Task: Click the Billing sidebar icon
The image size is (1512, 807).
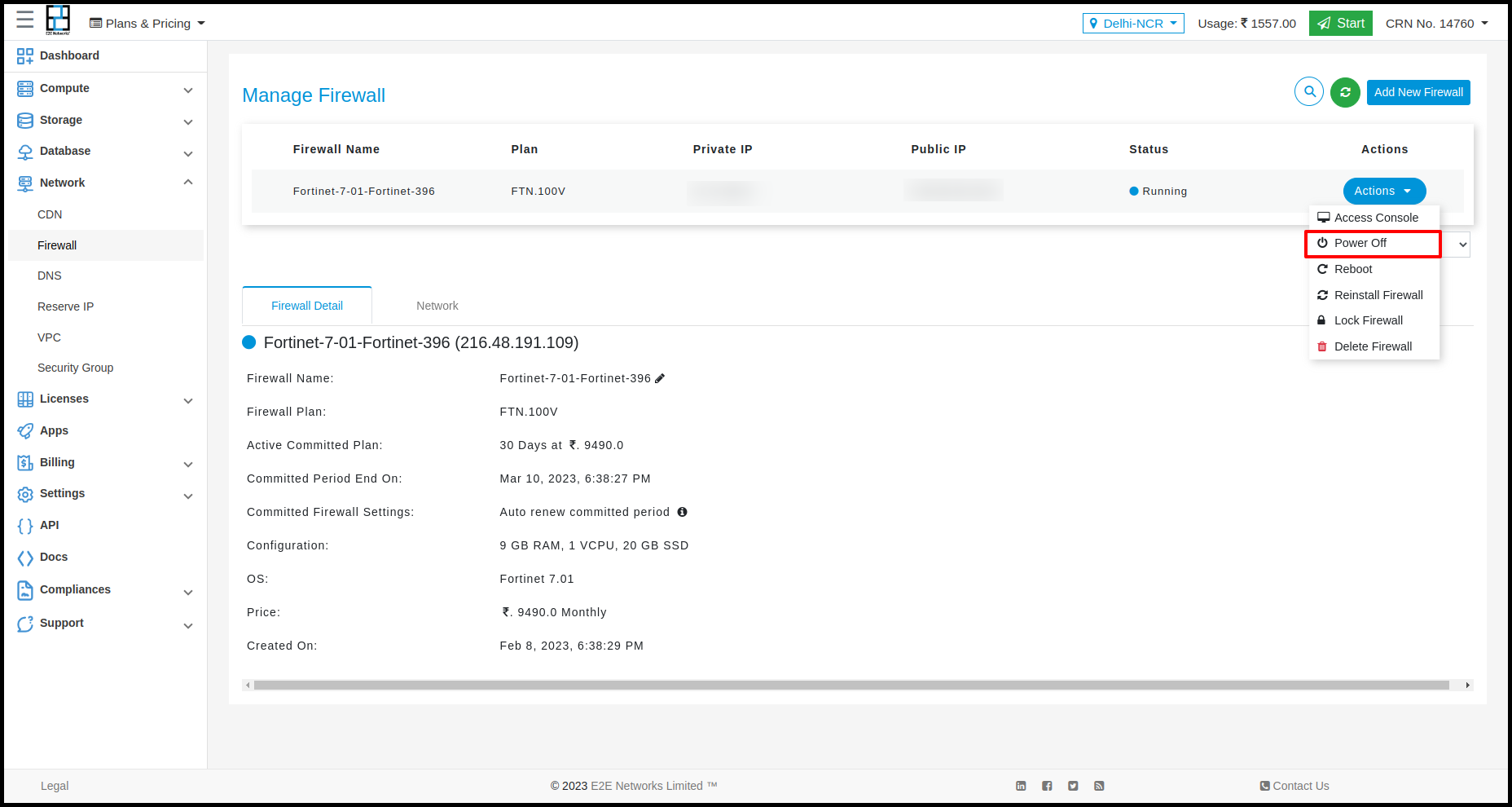Action: [25, 462]
